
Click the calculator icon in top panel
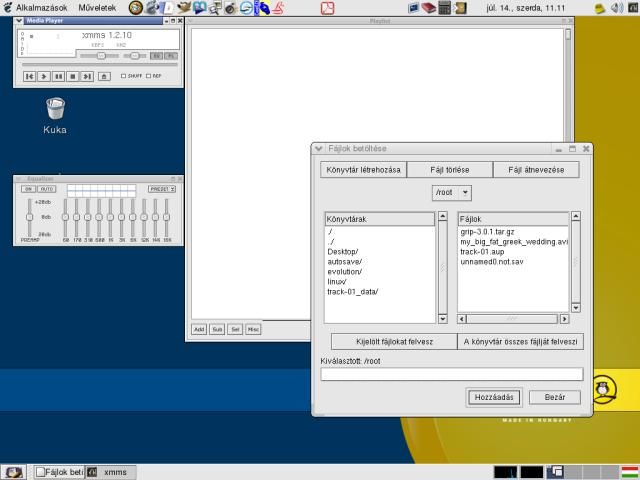445,8
